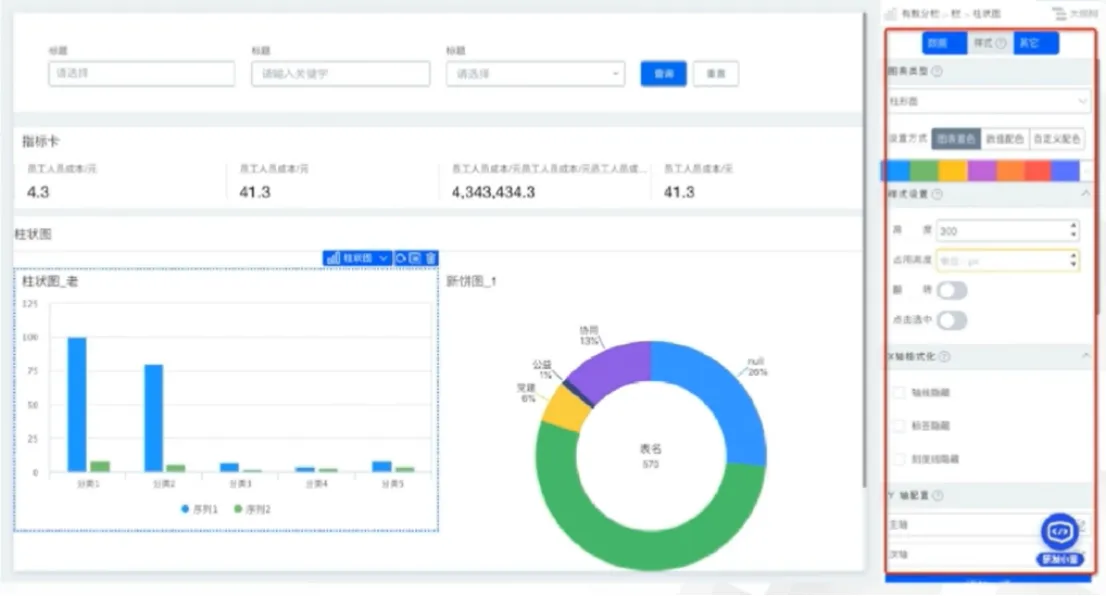
Task: Open the help icon next to Y轴配置
Action: tap(937, 496)
